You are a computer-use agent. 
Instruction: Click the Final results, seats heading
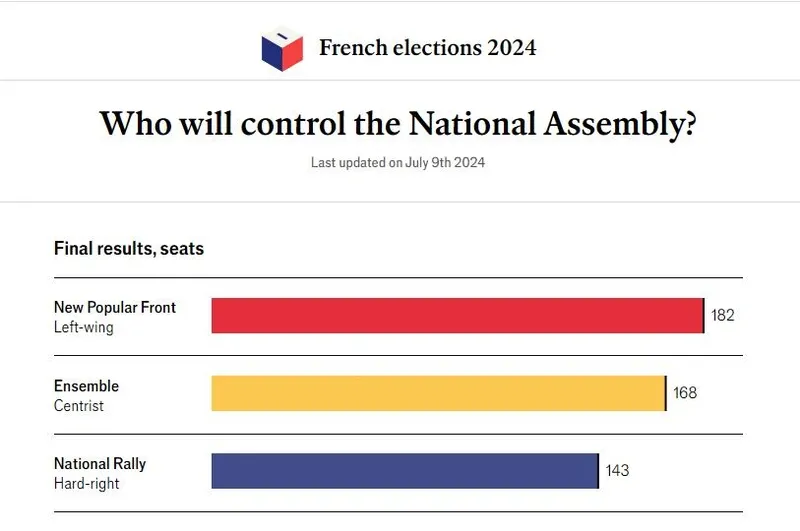coord(129,248)
